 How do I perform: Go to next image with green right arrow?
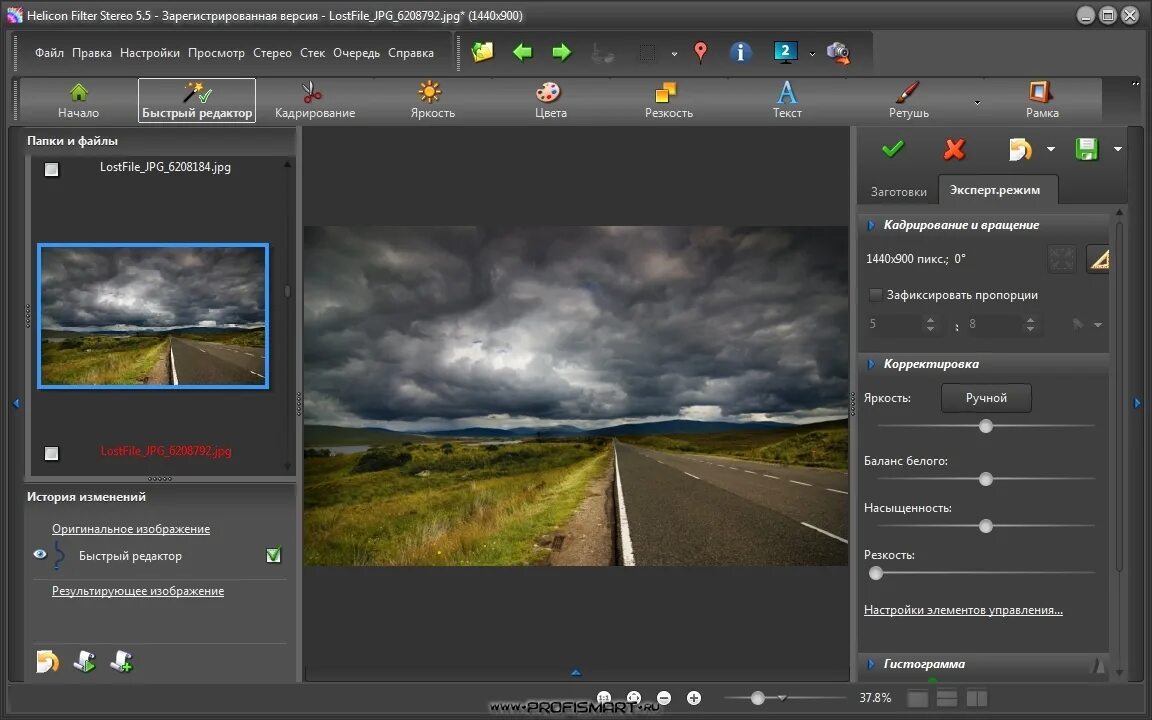pos(561,52)
